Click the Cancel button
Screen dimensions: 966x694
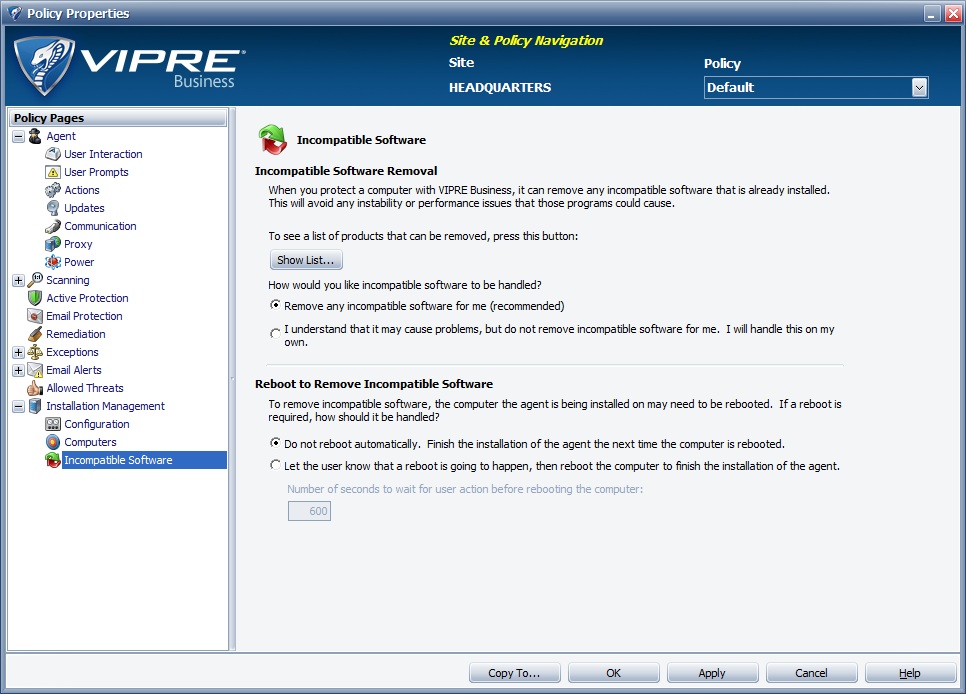811,673
